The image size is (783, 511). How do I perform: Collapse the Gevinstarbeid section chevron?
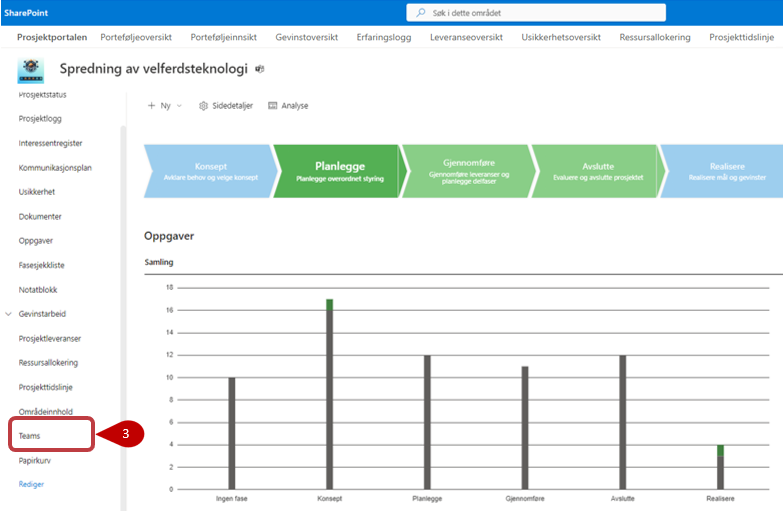(x=9, y=314)
